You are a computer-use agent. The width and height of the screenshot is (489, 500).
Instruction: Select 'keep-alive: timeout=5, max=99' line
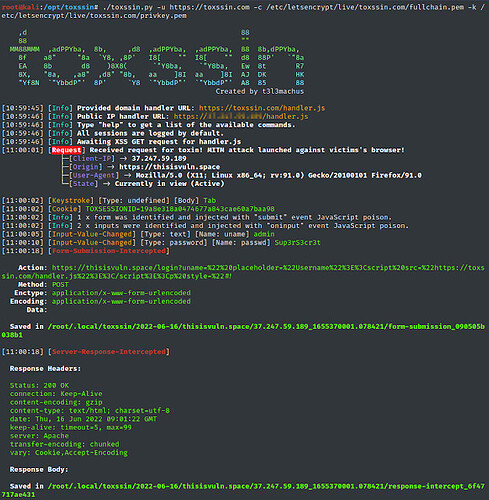pyautogui.click(x=71, y=427)
